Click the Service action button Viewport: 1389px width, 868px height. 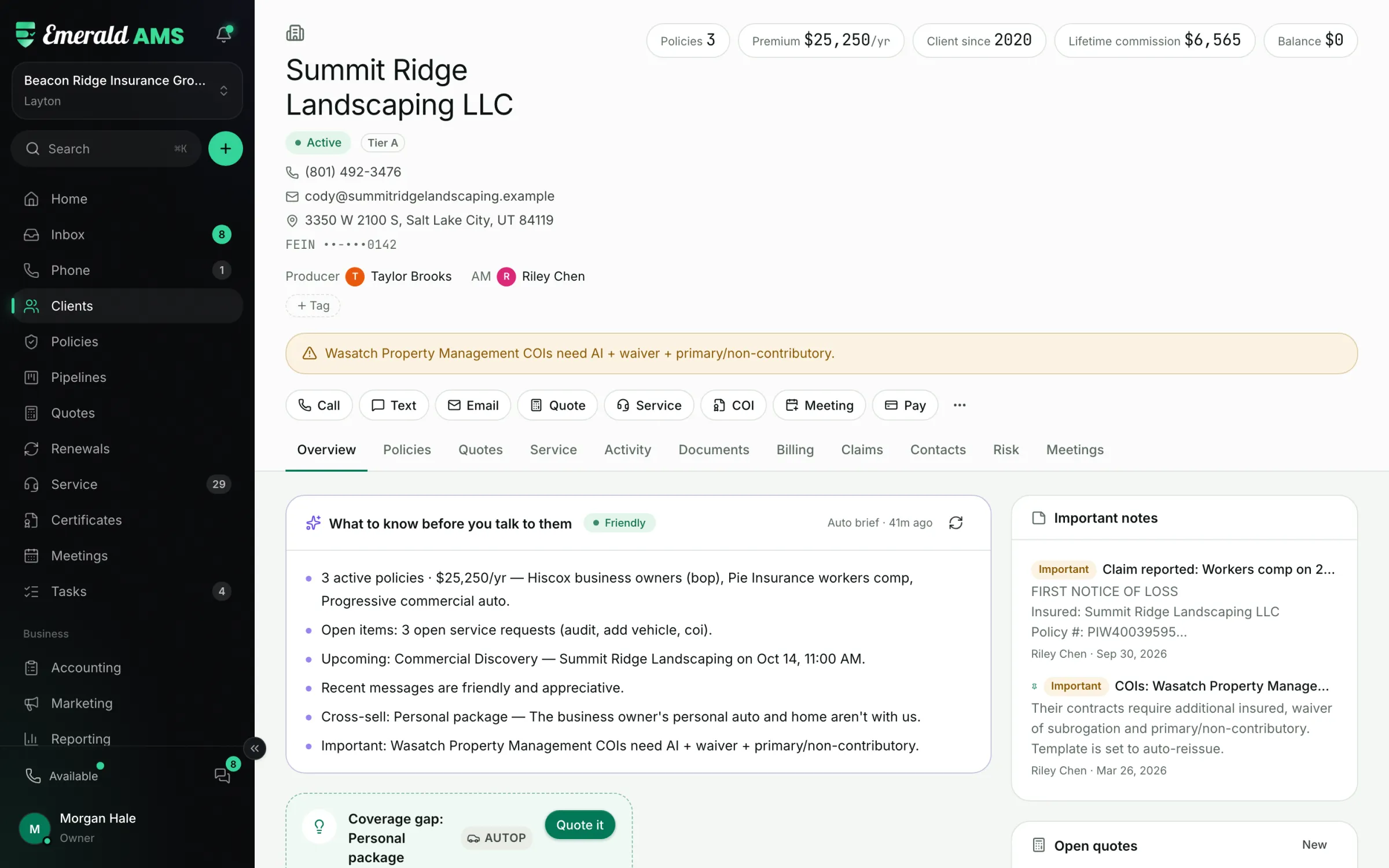point(649,405)
